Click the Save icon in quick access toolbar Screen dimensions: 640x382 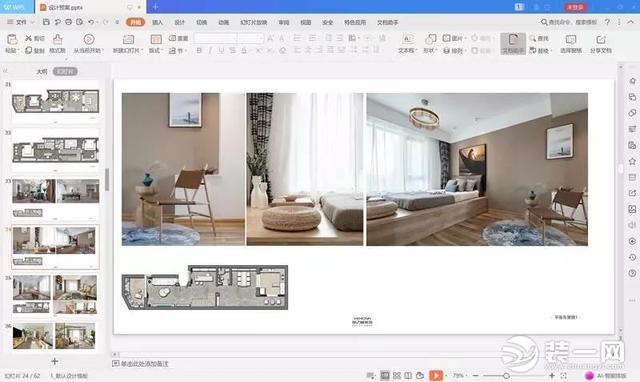pyautogui.click(x=46, y=22)
